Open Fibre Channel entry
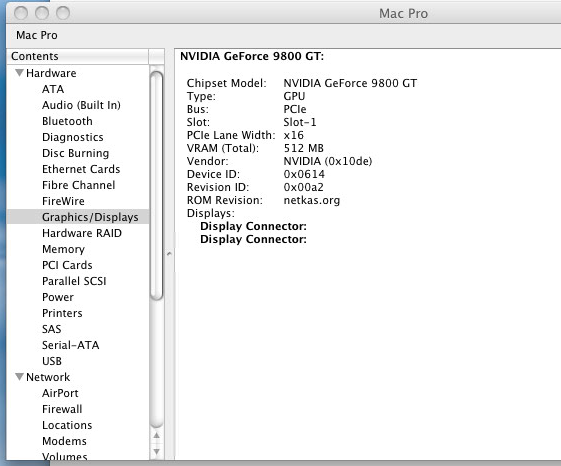This screenshot has width=561, height=466. [79, 185]
